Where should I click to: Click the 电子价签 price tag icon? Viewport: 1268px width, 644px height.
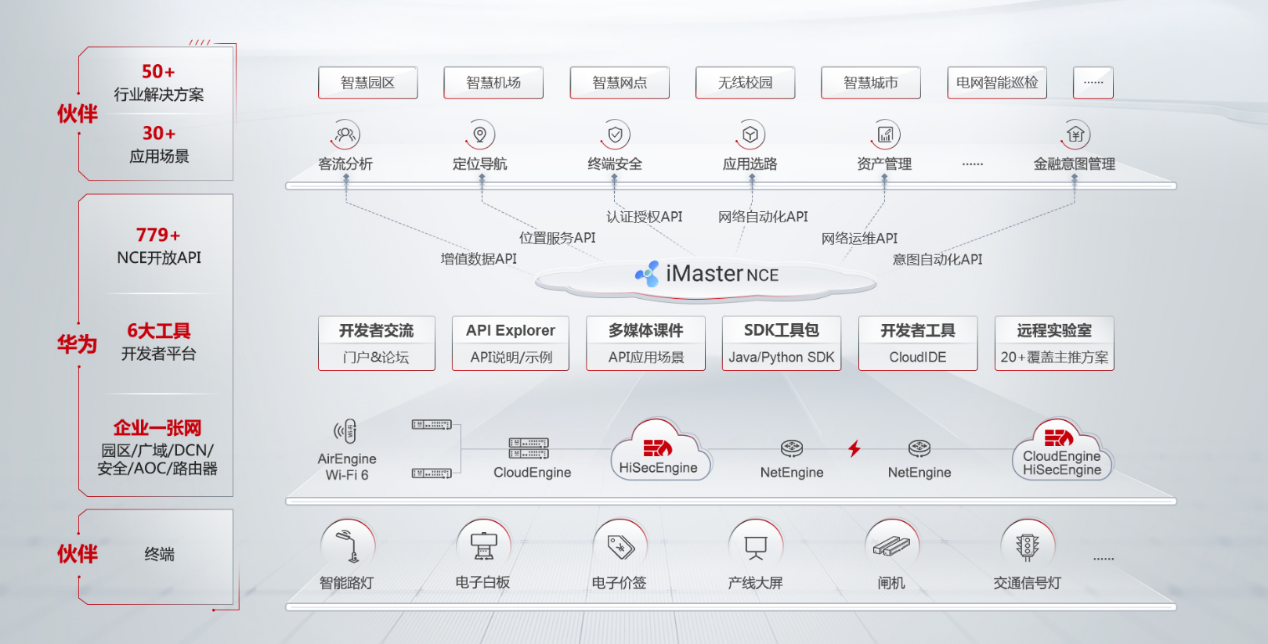coord(619,546)
